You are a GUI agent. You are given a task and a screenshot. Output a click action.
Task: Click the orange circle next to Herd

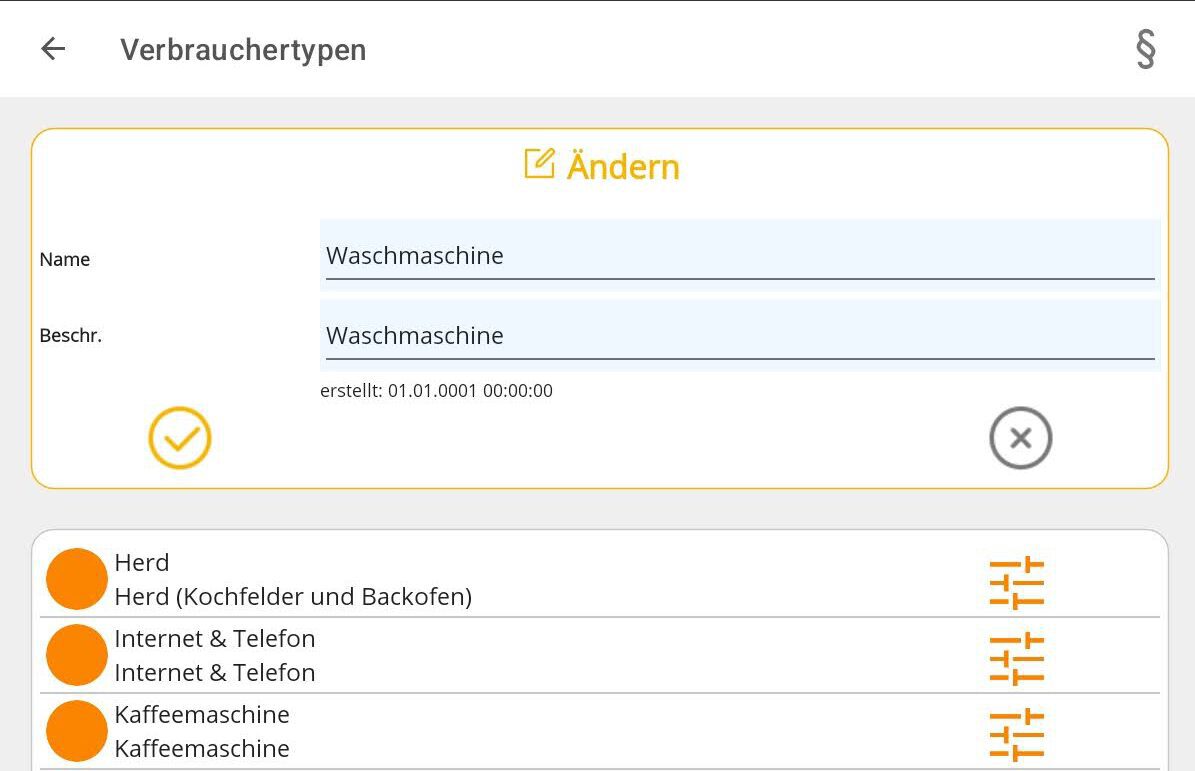(x=77, y=579)
